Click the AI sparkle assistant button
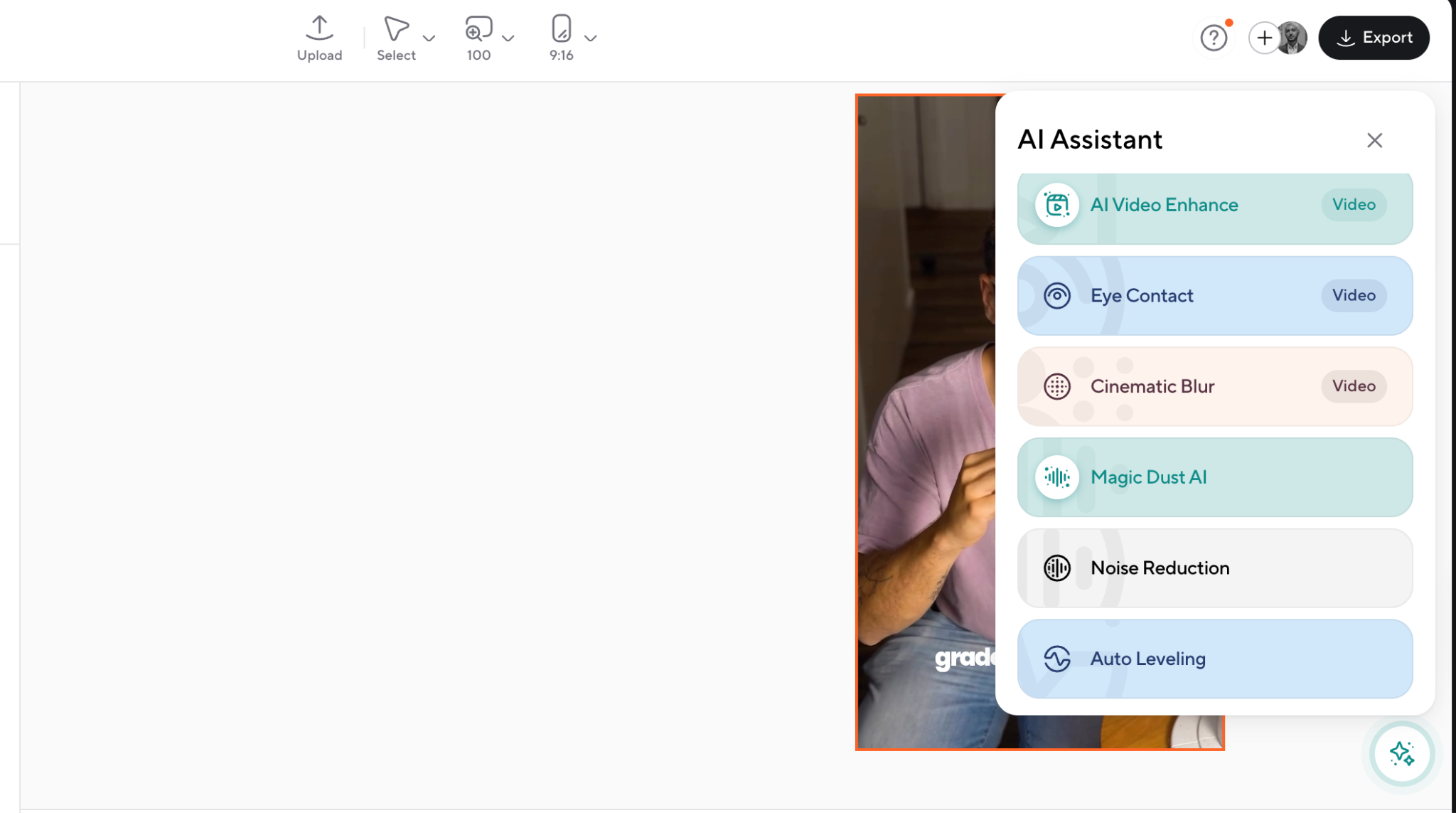The height and width of the screenshot is (813, 1456). point(1401,753)
